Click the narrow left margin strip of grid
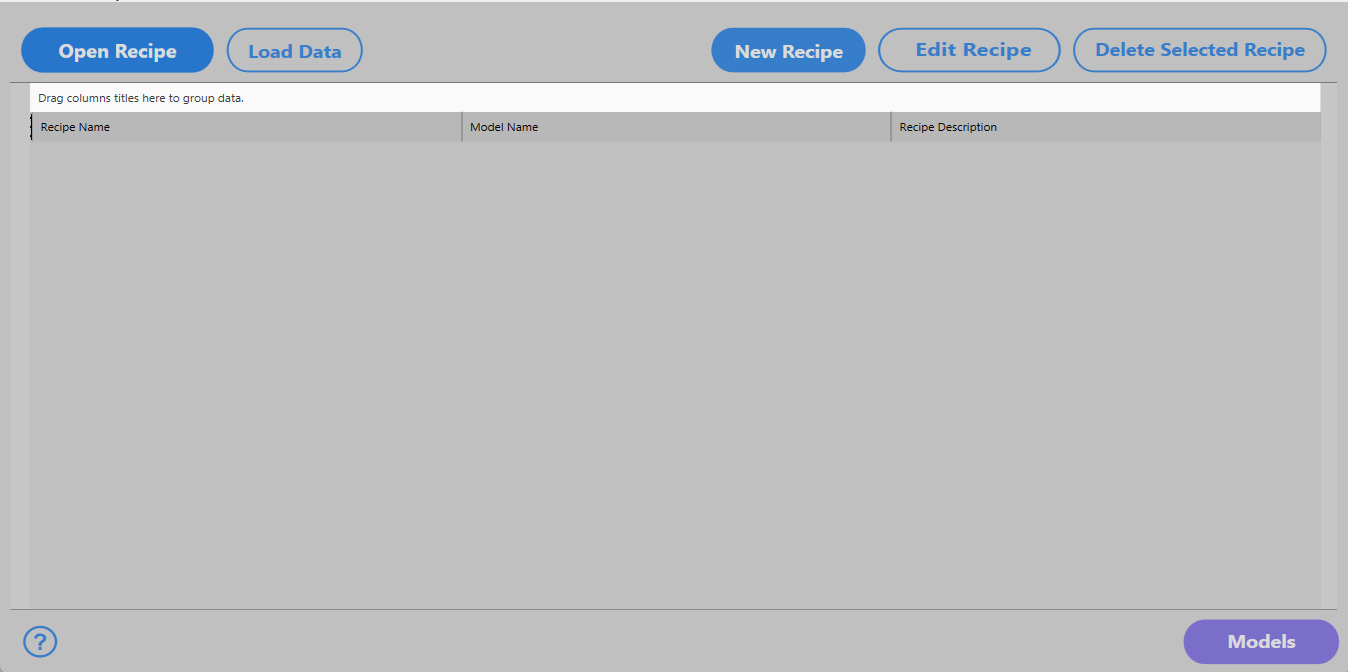This screenshot has width=1348, height=672. point(20,370)
